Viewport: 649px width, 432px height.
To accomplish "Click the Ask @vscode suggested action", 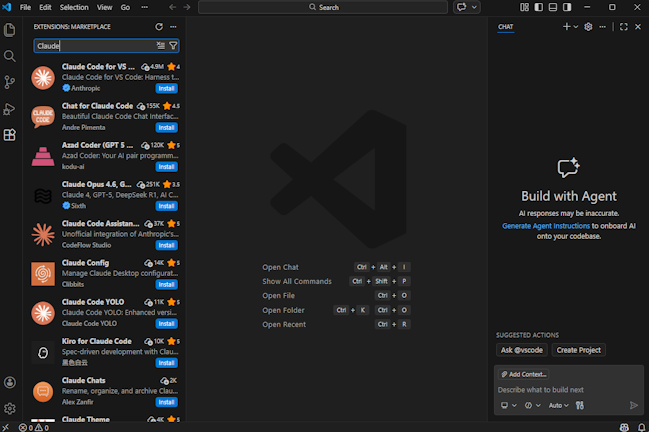I will pyautogui.click(x=522, y=350).
